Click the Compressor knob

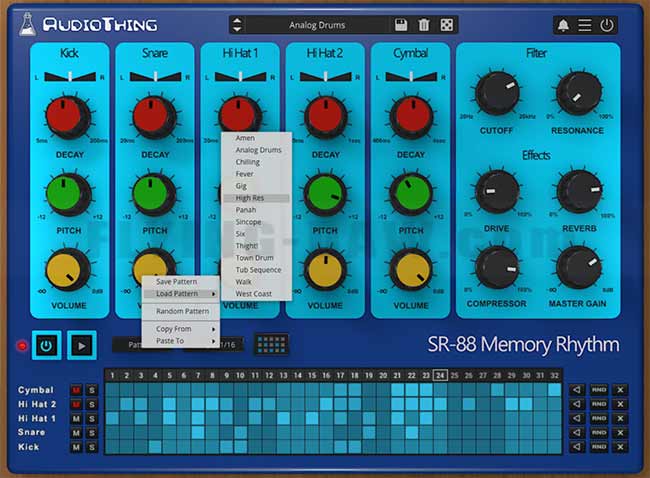click(x=497, y=267)
